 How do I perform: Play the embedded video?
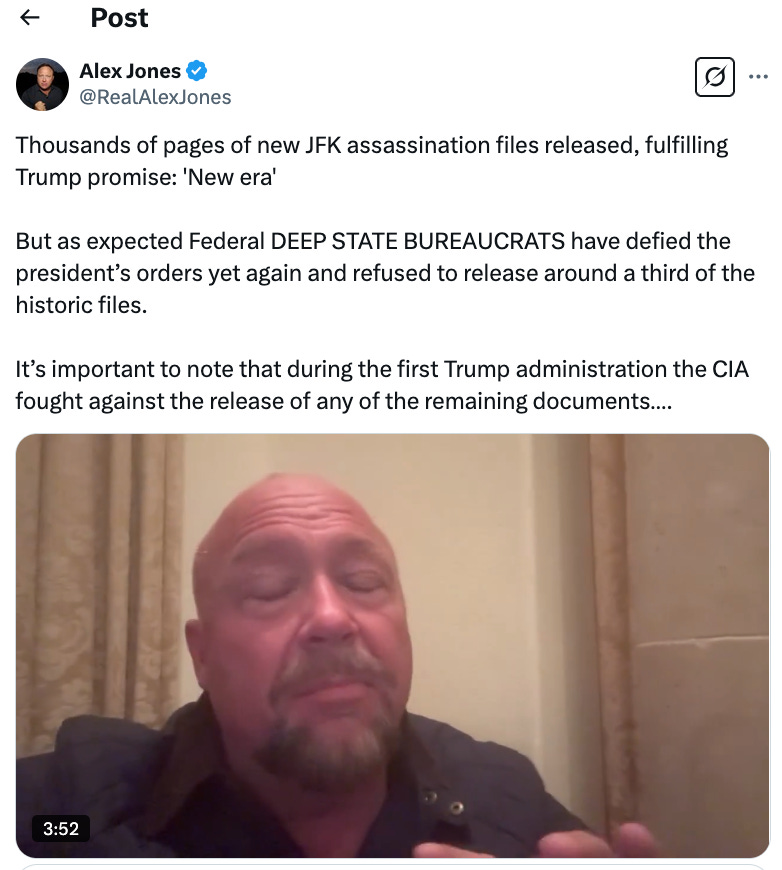392,646
